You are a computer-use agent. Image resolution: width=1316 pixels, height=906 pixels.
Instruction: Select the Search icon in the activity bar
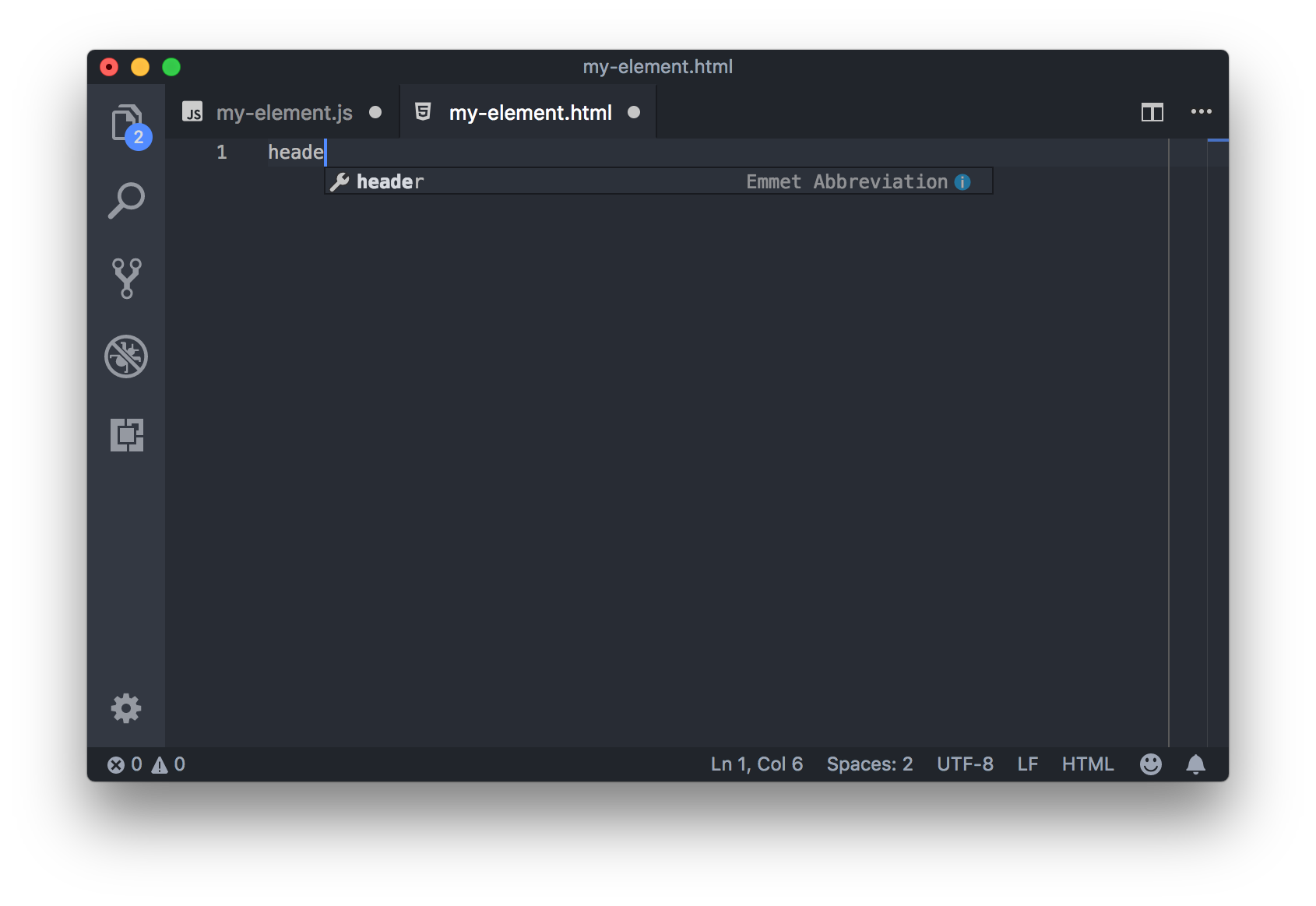click(126, 200)
